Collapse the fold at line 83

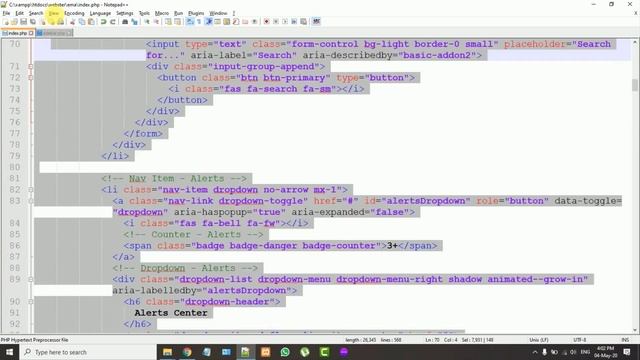pos(31,201)
